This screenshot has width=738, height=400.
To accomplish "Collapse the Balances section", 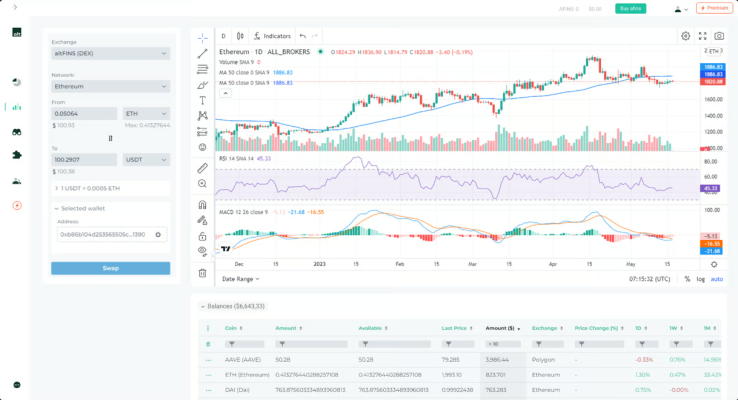I will click(x=233, y=306).
